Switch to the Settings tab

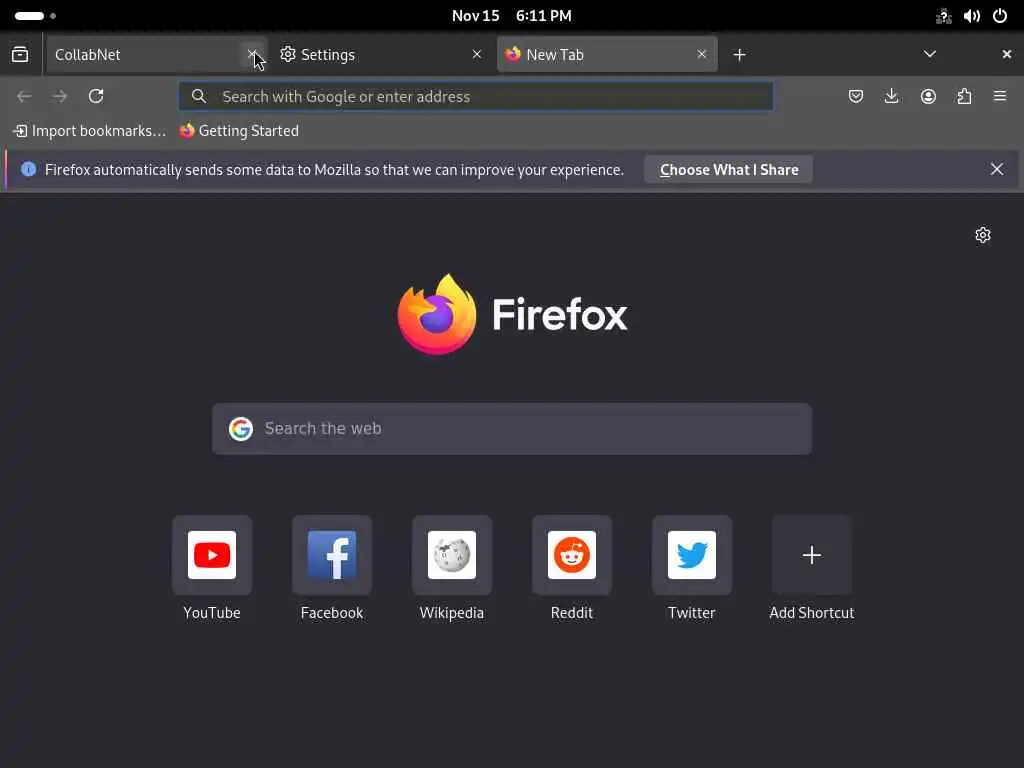point(381,55)
